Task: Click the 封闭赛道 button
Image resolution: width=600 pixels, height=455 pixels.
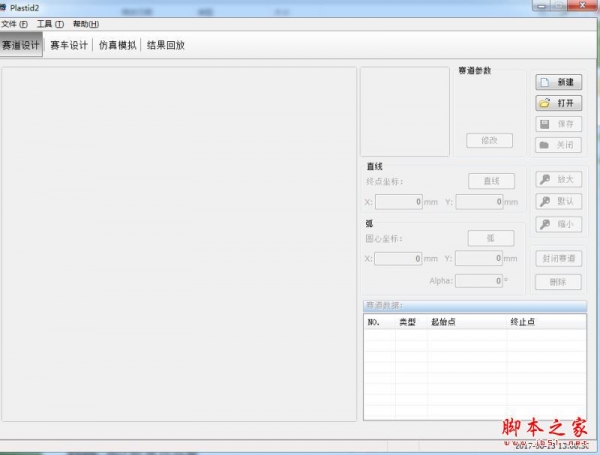Action: pyautogui.click(x=558, y=259)
